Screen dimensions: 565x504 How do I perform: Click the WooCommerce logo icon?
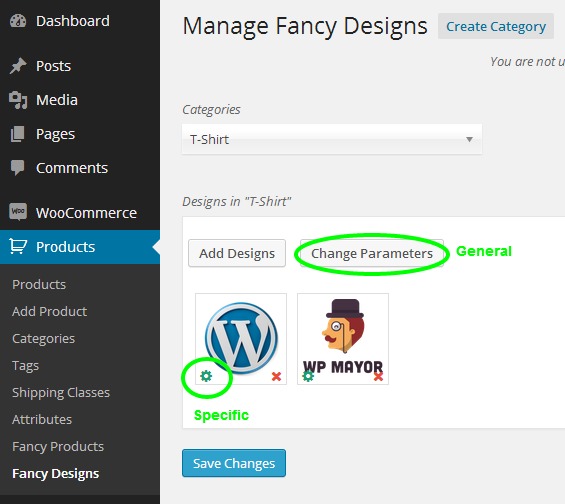[x=18, y=211]
